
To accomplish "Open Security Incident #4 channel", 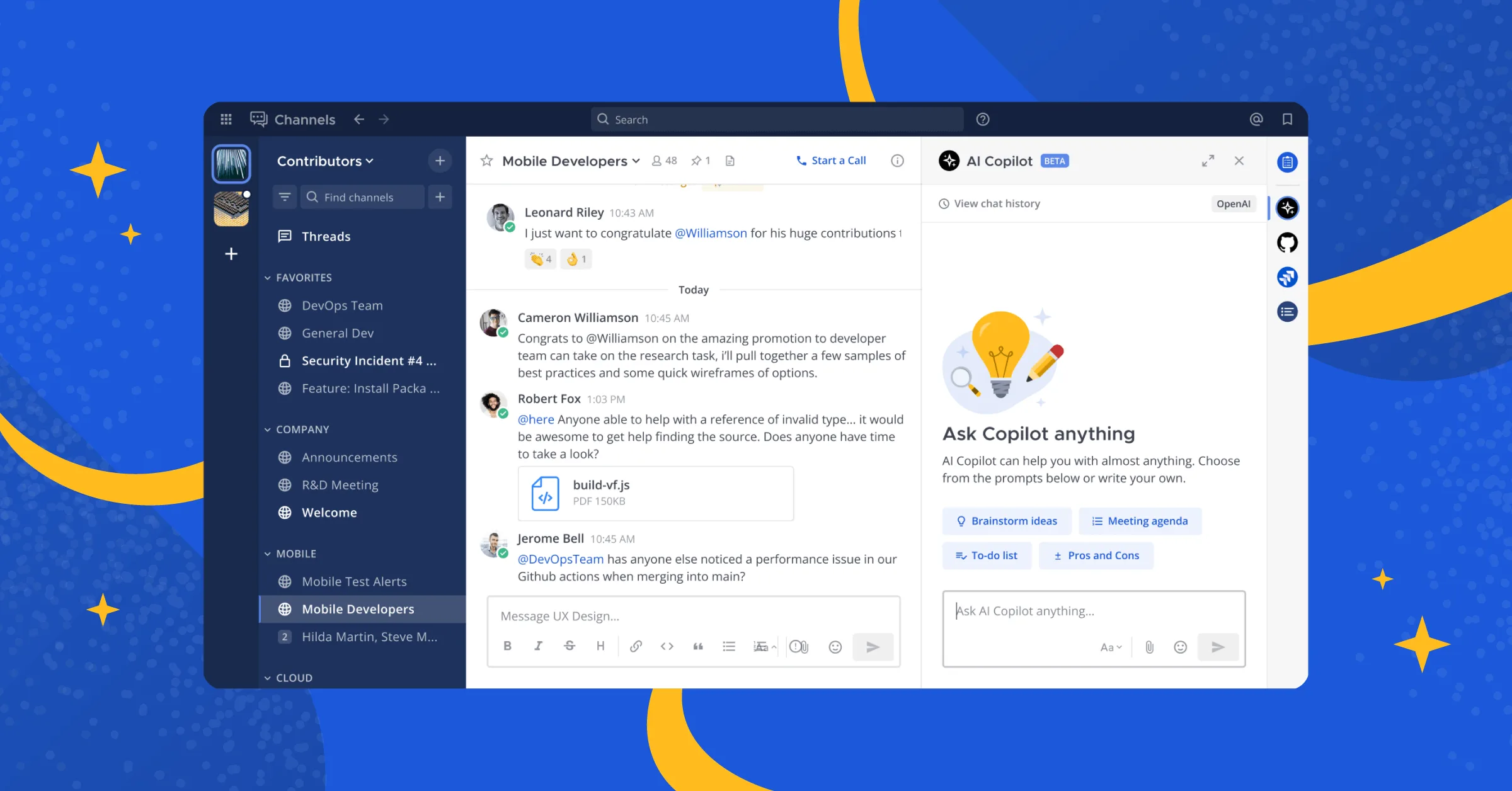I will [362, 361].
